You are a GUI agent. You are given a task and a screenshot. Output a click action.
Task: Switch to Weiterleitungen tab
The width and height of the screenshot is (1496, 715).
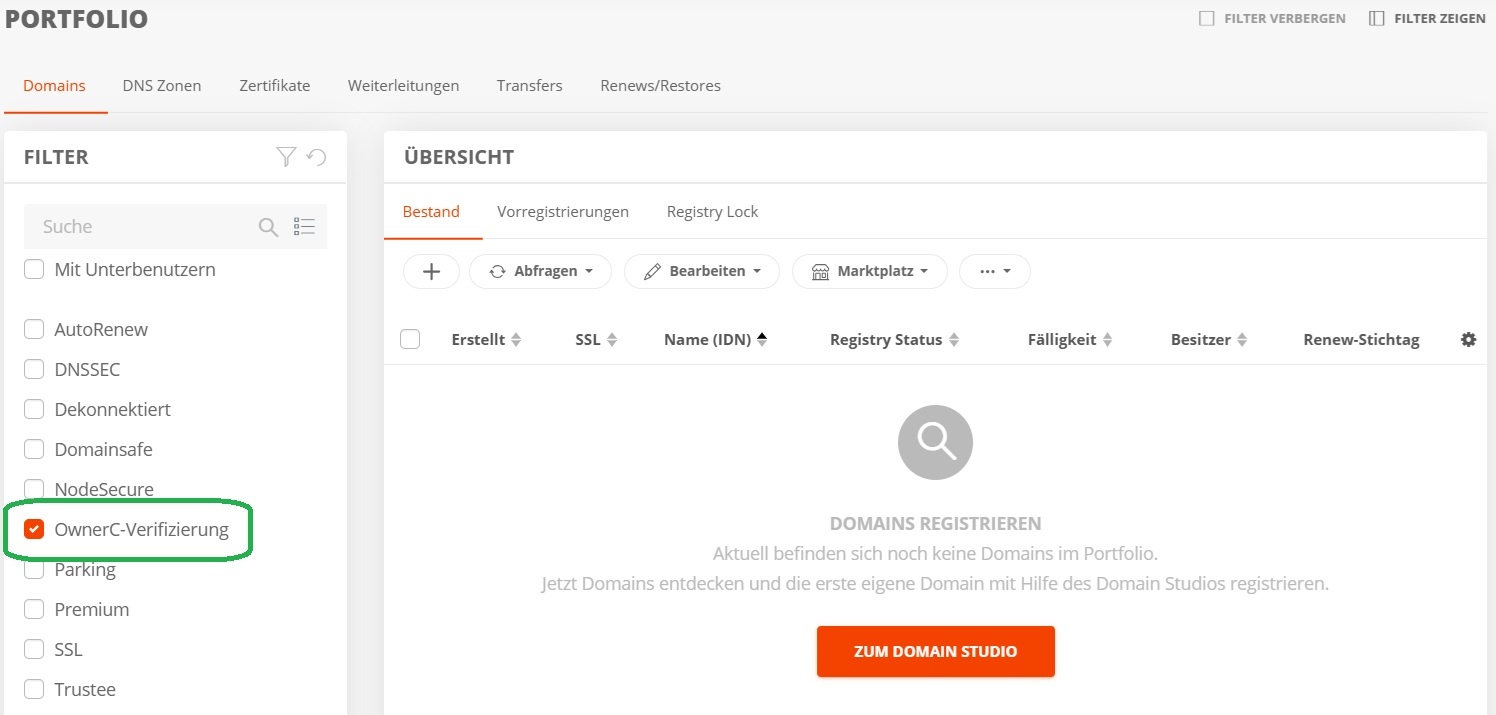tap(403, 85)
